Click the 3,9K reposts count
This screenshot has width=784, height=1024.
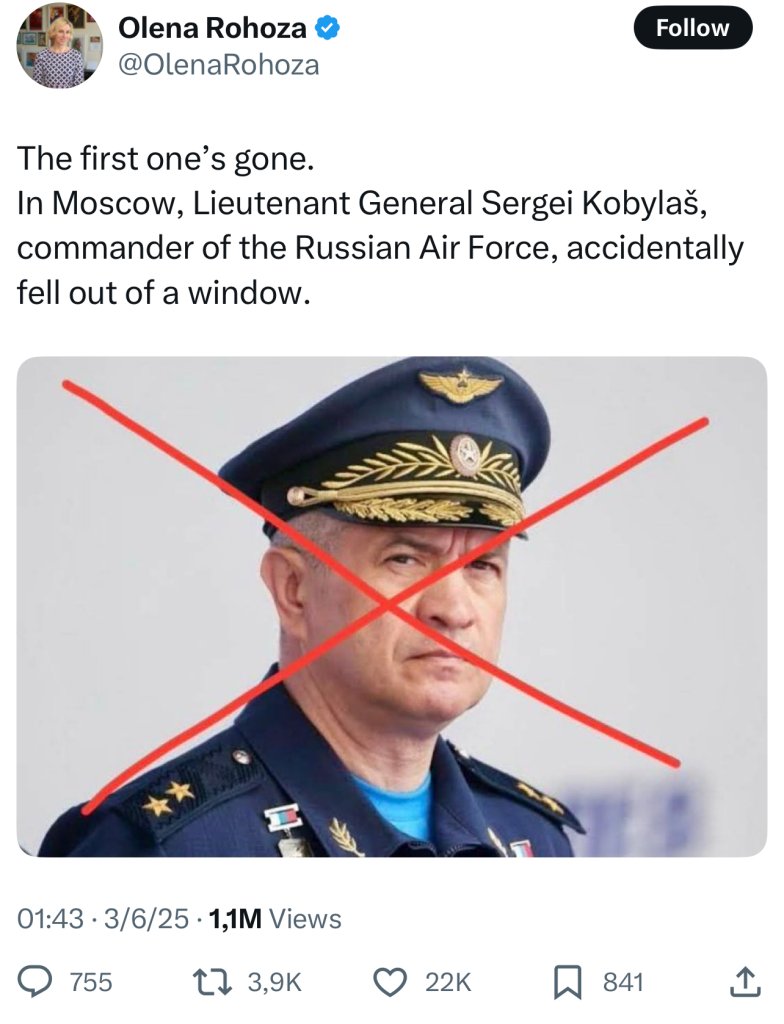click(x=274, y=982)
